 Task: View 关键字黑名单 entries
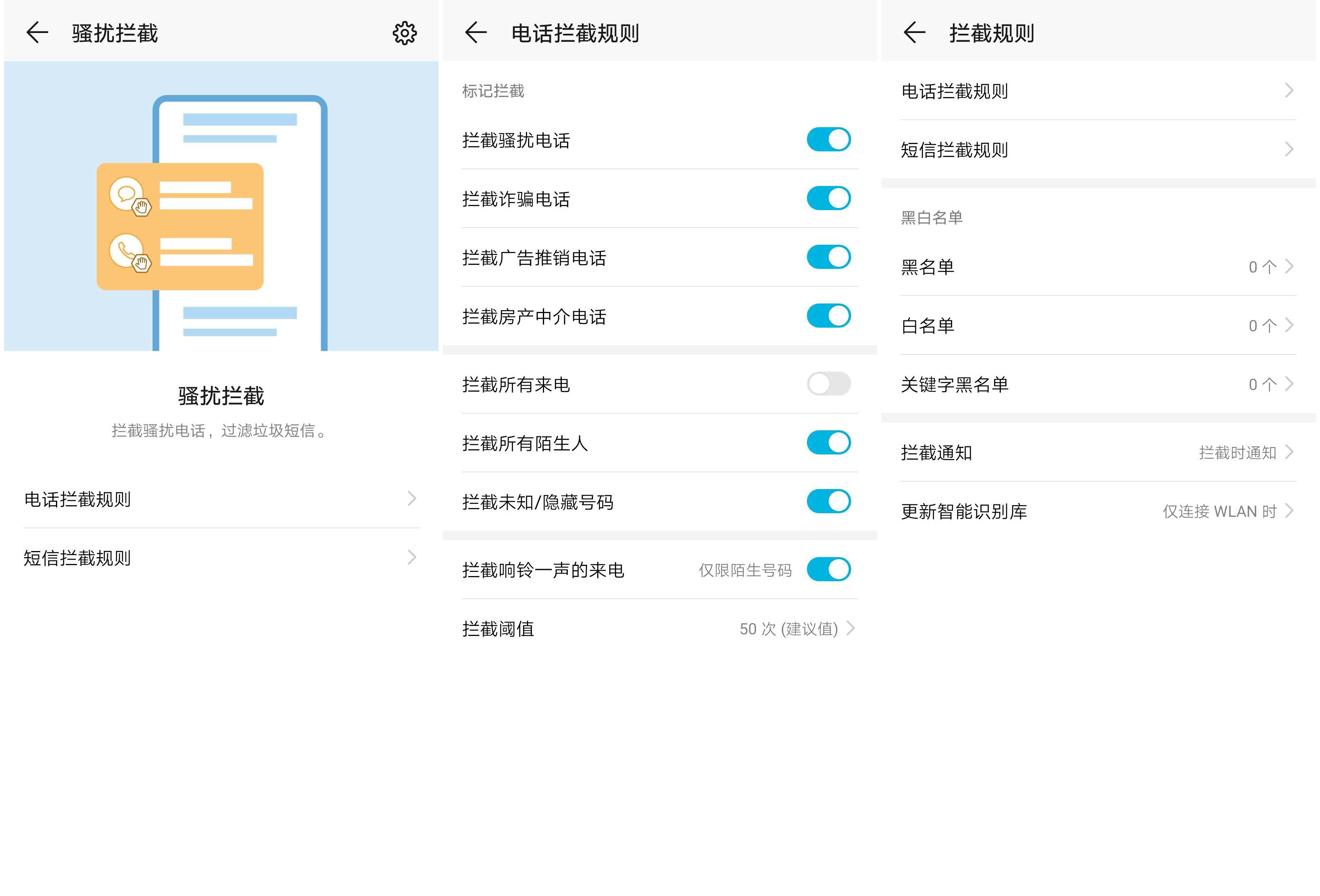click(1096, 384)
